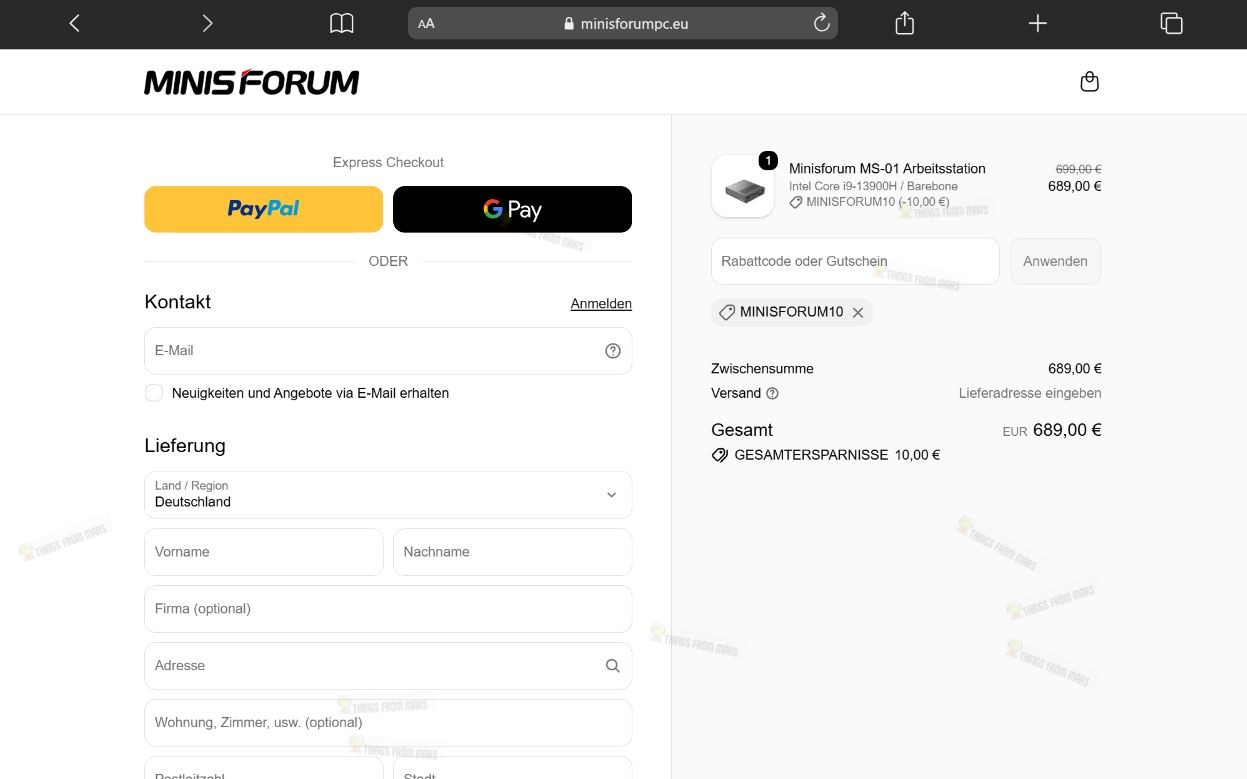The width and height of the screenshot is (1247, 779).
Task: Click the Adresse search magnifier icon
Action: 613,666
